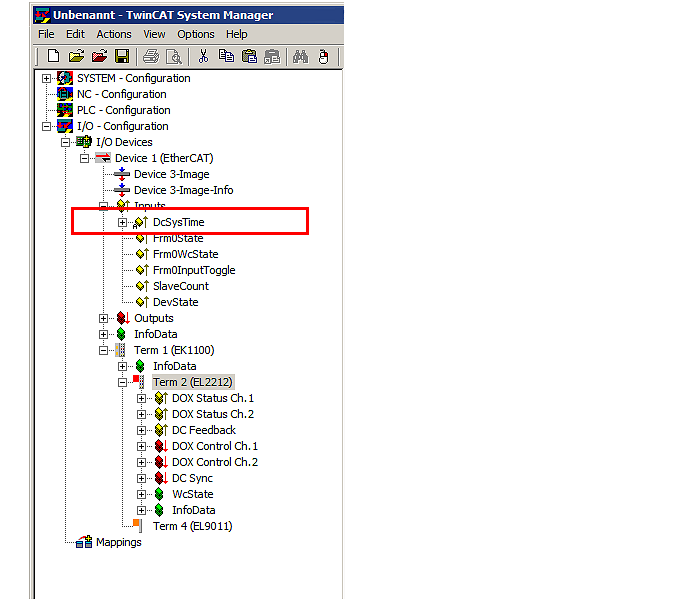Select the Frm0WcState variable
Image resolution: width=700 pixels, height=600 pixels.
[186, 254]
